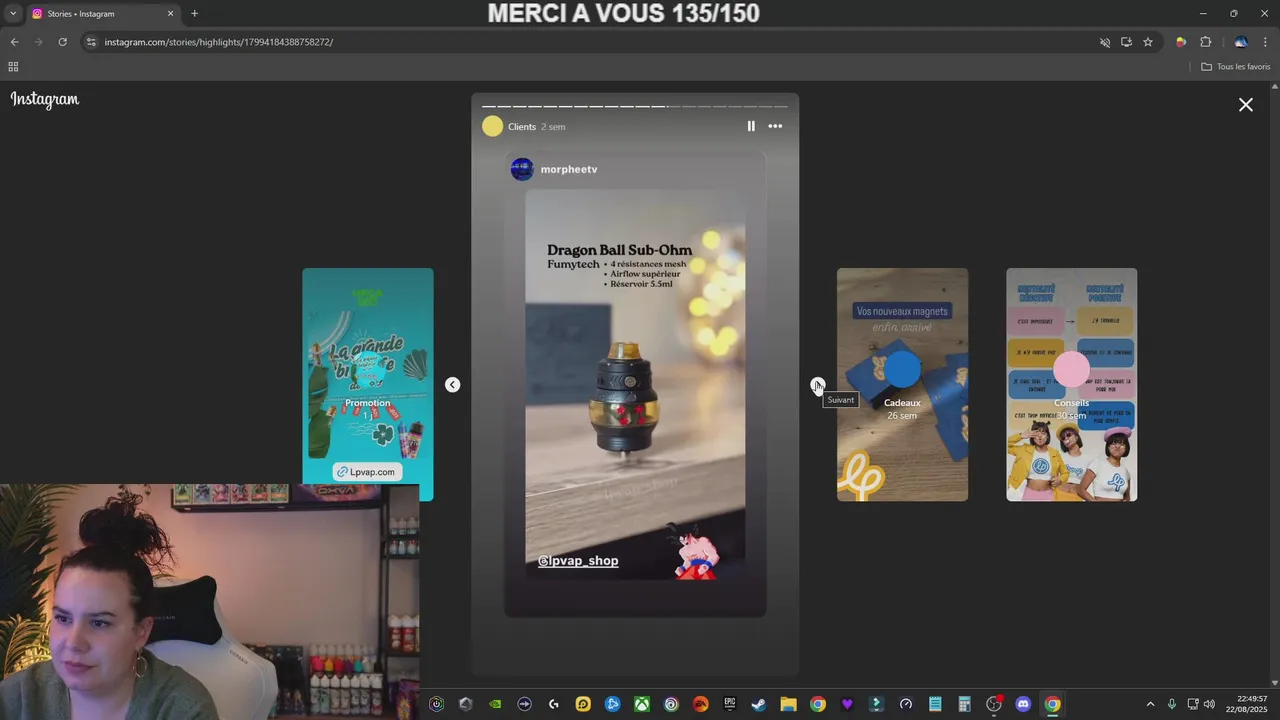Screen dimensions: 1280x720
Task: Open the Conseils highlight thumbnail
Action: [x=1071, y=385]
